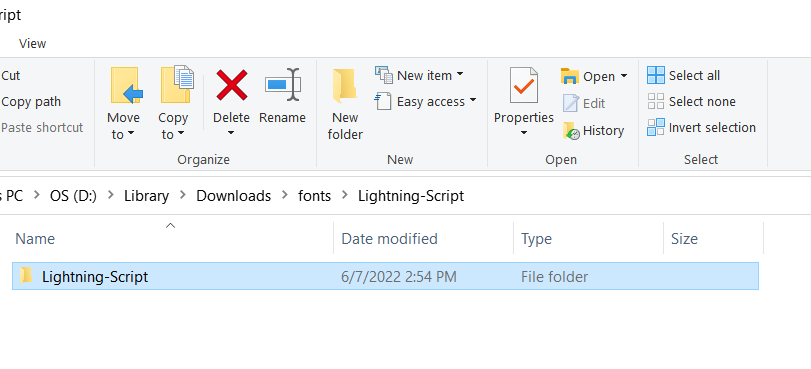This screenshot has width=811, height=369.
Task: Click the Select all grid icon
Action: tap(656, 75)
